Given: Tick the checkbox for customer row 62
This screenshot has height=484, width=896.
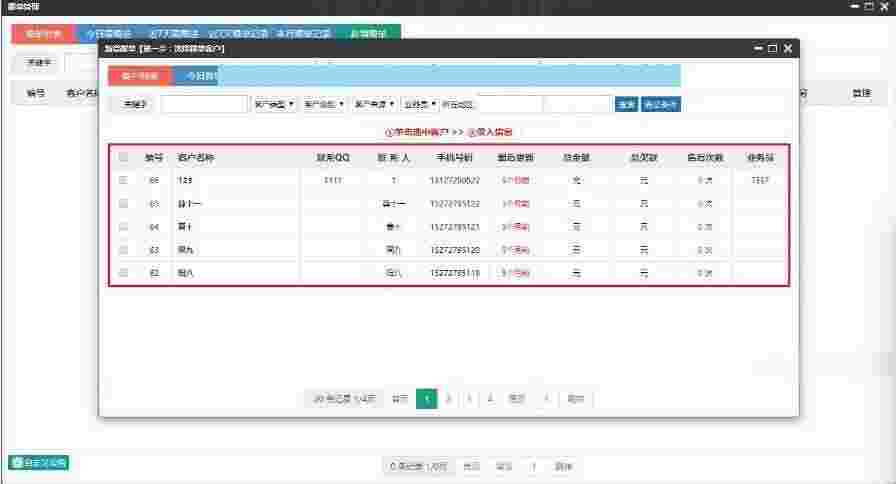Looking at the screenshot, I should click(123, 273).
